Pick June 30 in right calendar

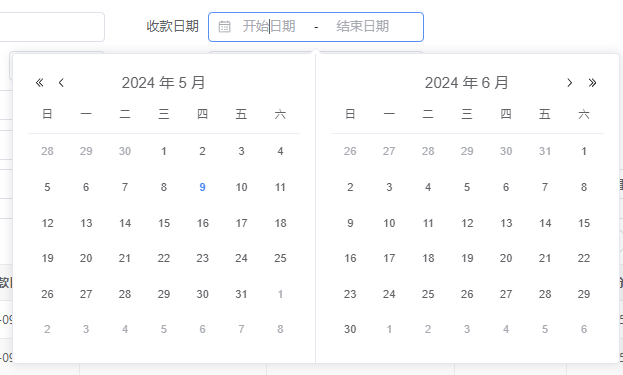350,329
